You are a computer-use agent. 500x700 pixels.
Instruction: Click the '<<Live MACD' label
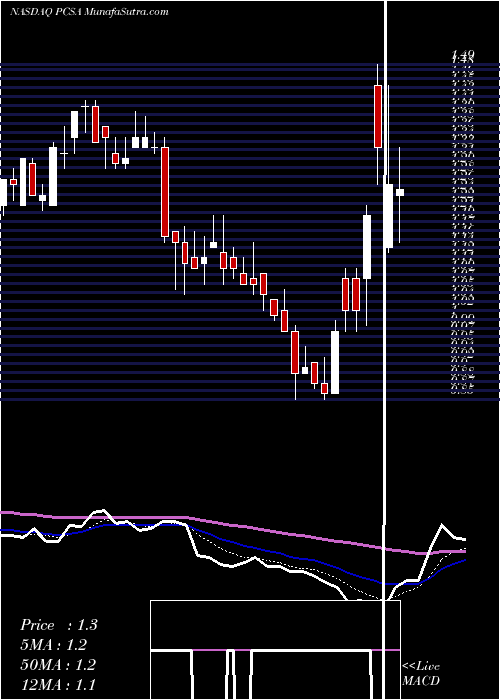click(x=421, y=674)
